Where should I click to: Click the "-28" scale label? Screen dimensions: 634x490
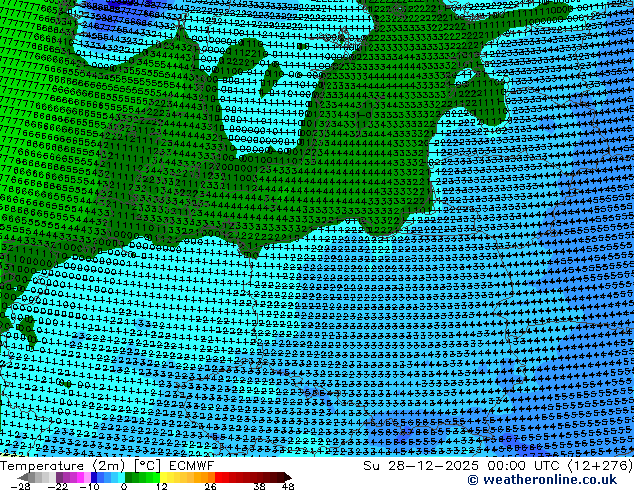point(20,486)
